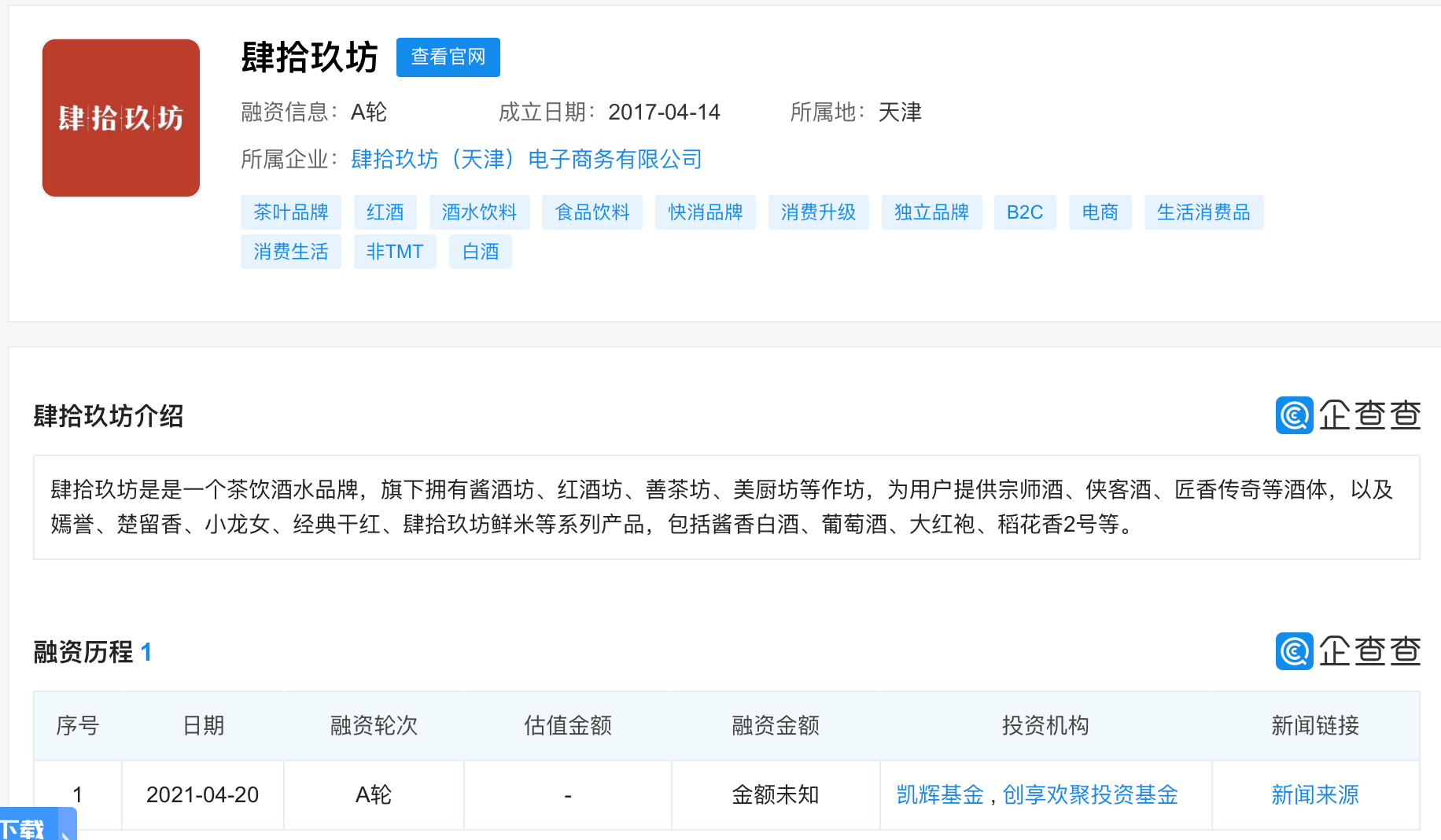This screenshot has width=1441, height=840.
Task: Click the 生活消费品 tag
Action: point(1204,212)
